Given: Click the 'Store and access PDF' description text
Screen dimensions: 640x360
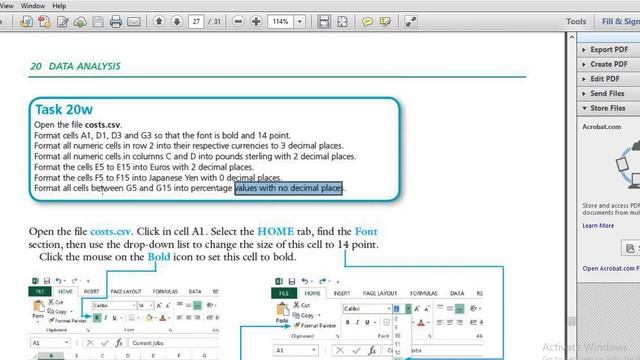Looking at the screenshot, I should click(611, 209).
